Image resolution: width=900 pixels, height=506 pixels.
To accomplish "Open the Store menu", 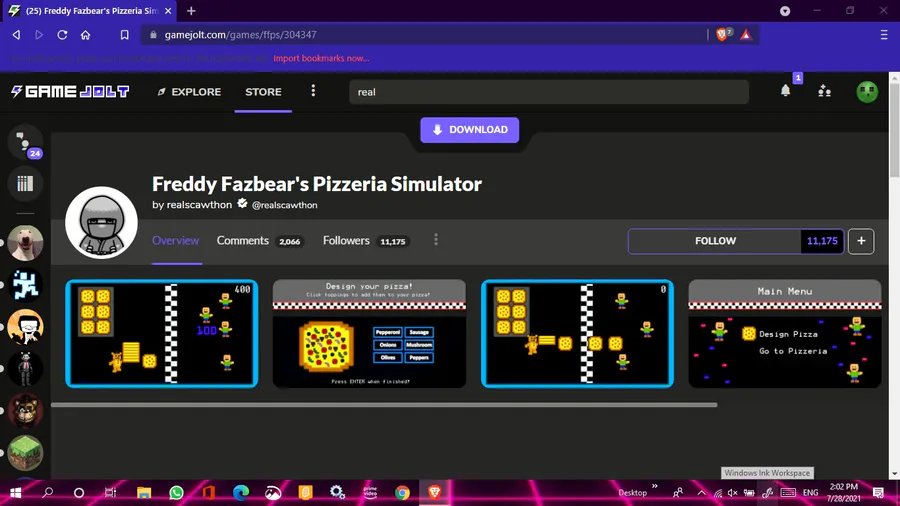I will click(263, 92).
